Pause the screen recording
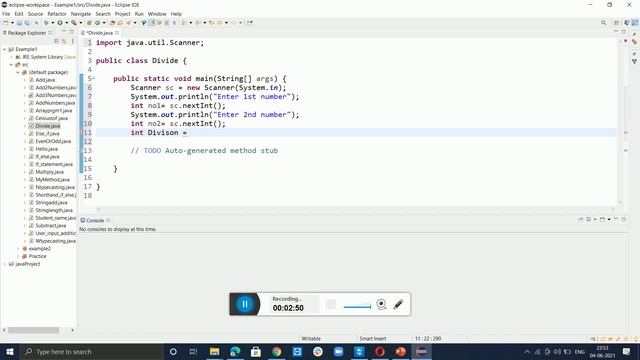The height and width of the screenshot is (360, 640). click(x=245, y=304)
